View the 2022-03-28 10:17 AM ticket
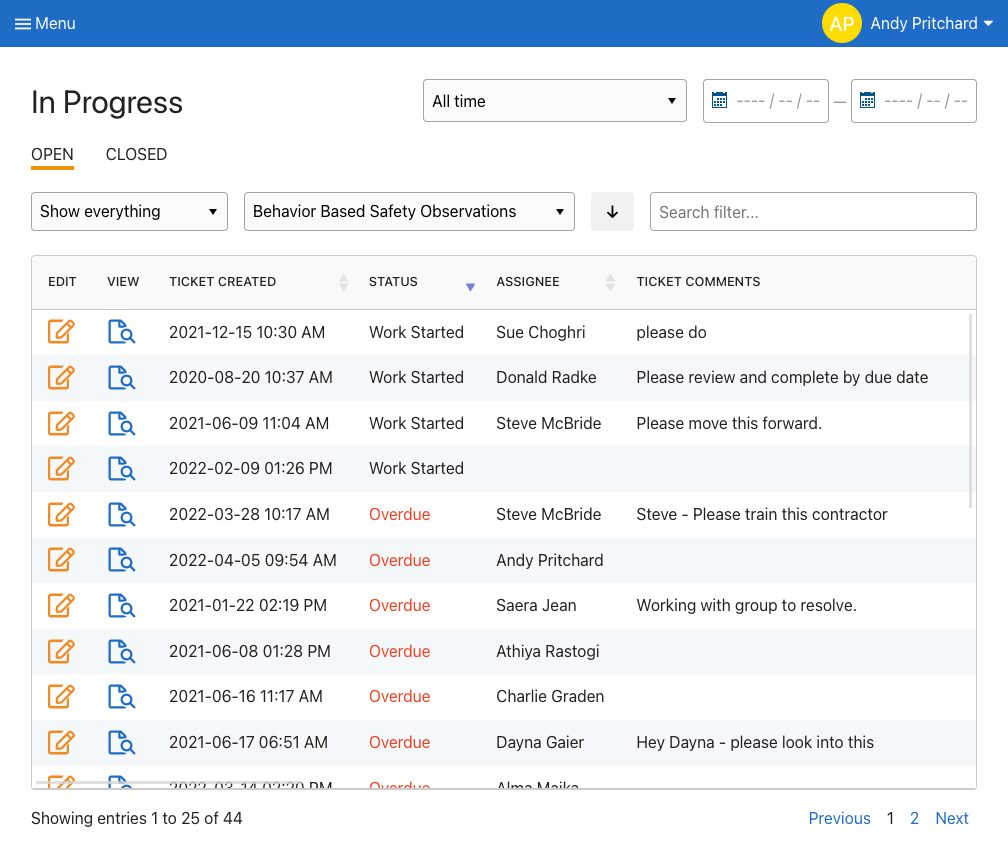Viewport: 1008px width, 854px height. 122,514
